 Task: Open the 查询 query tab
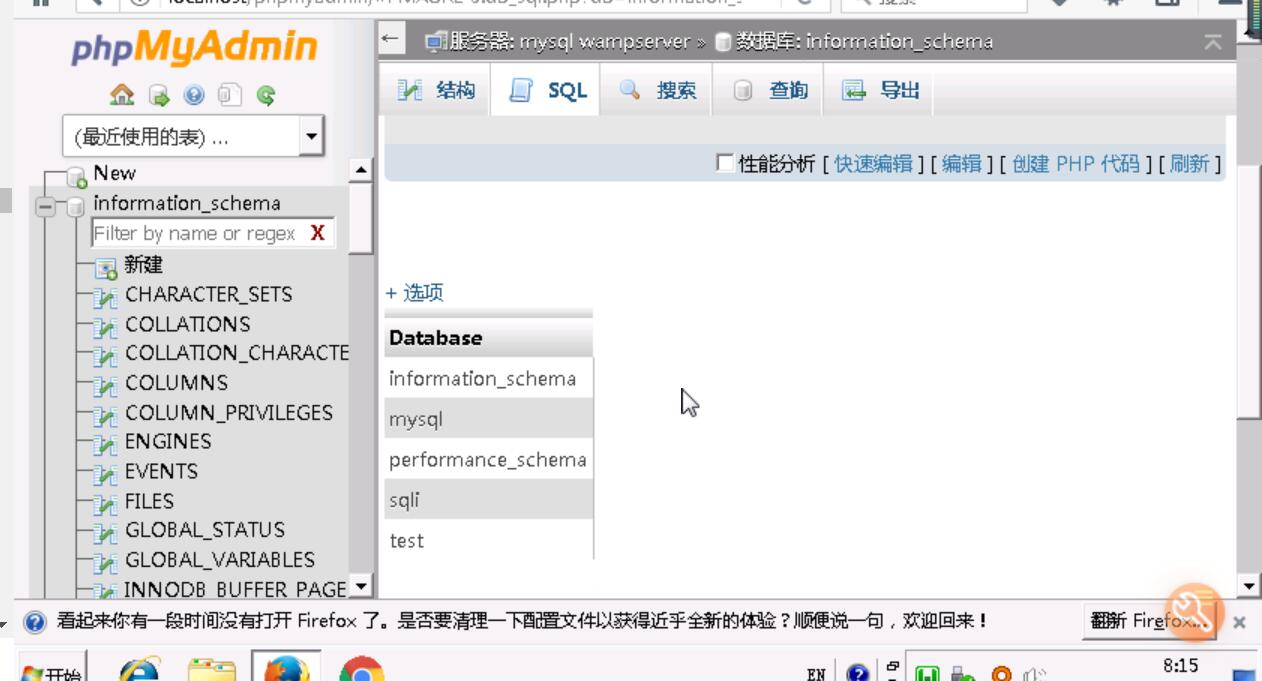pyautogui.click(x=769, y=91)
